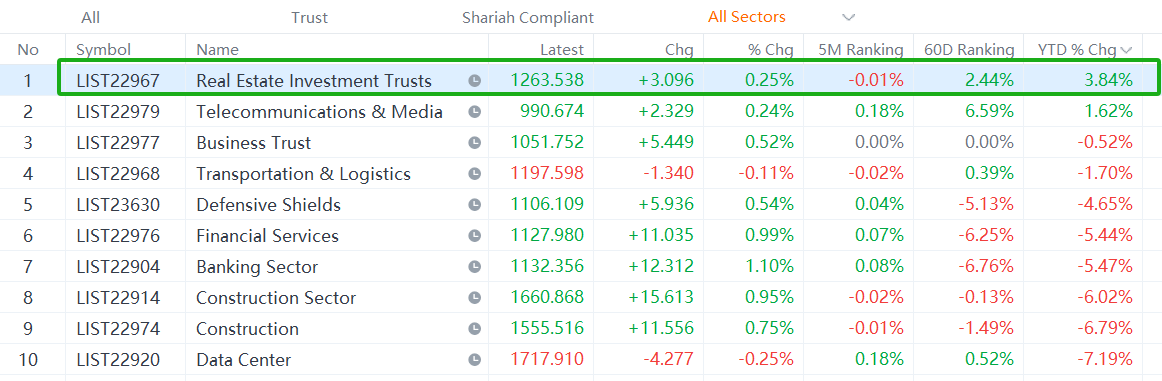The image size is (1162, 381).
Task: Switch to the Shariah Compliant tab
Action: 528,18
